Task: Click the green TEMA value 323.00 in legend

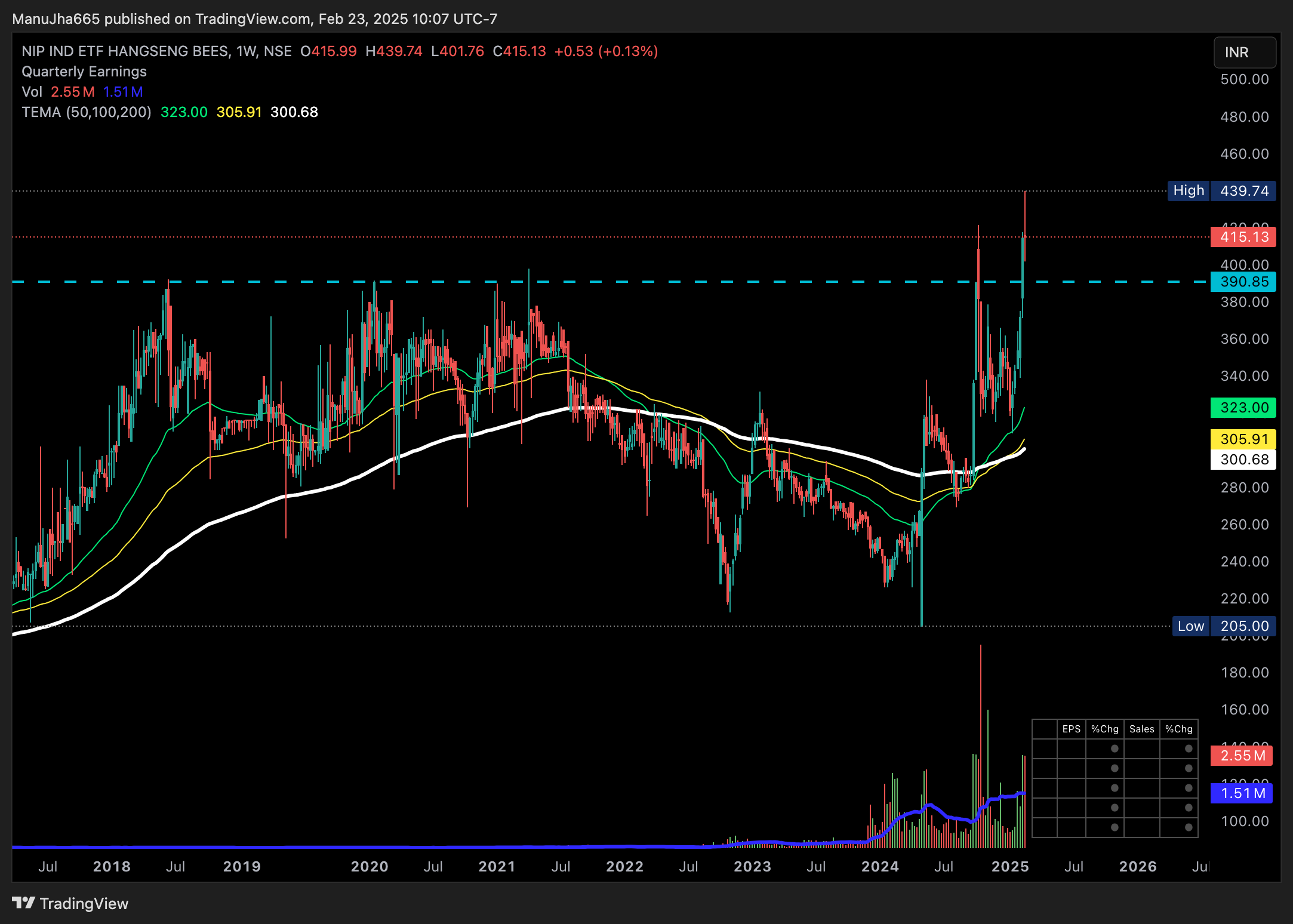Action: coord(184,112)
